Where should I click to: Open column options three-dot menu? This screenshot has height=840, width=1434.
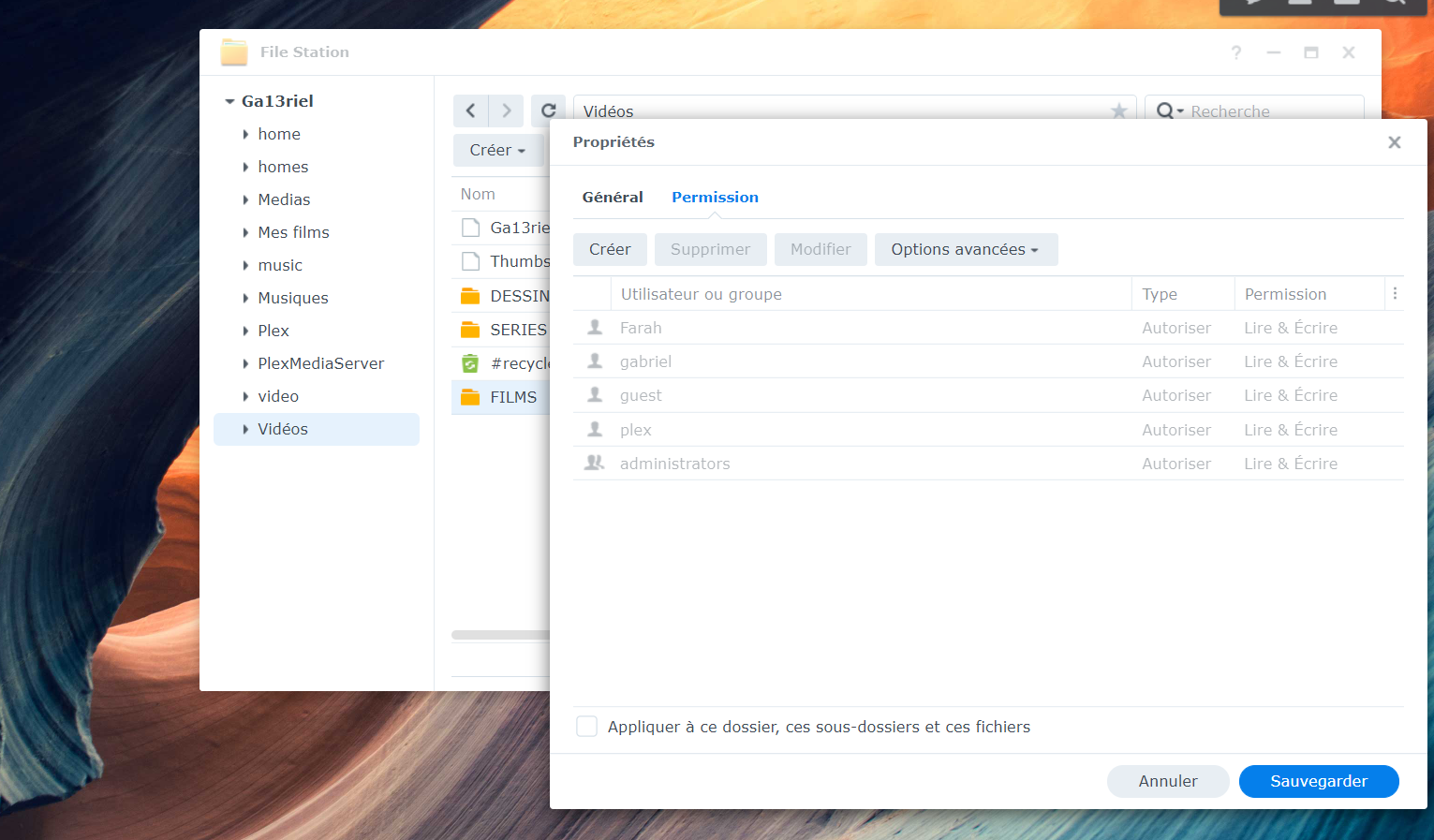[x=1395, y=294]
